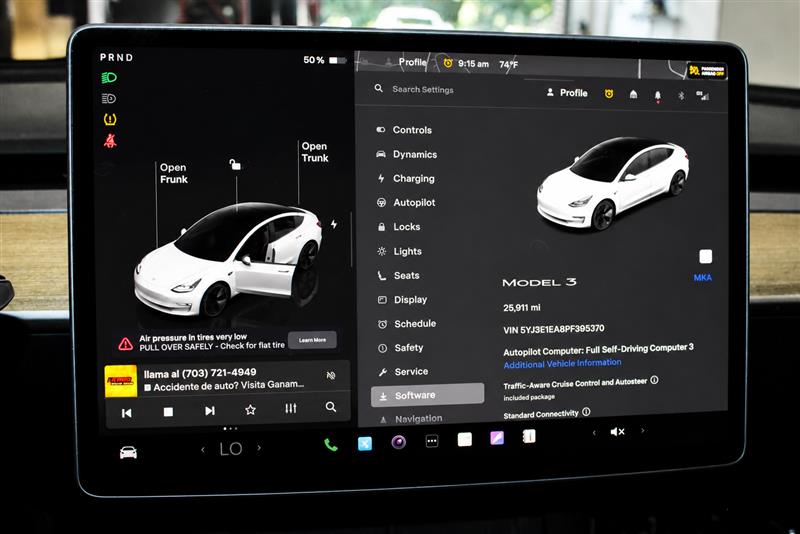This screenshot has height=534, width=800.
Task: Tap info icon beside Traffic-Aware Cruise Control
Action: click(x=655, y=380)
